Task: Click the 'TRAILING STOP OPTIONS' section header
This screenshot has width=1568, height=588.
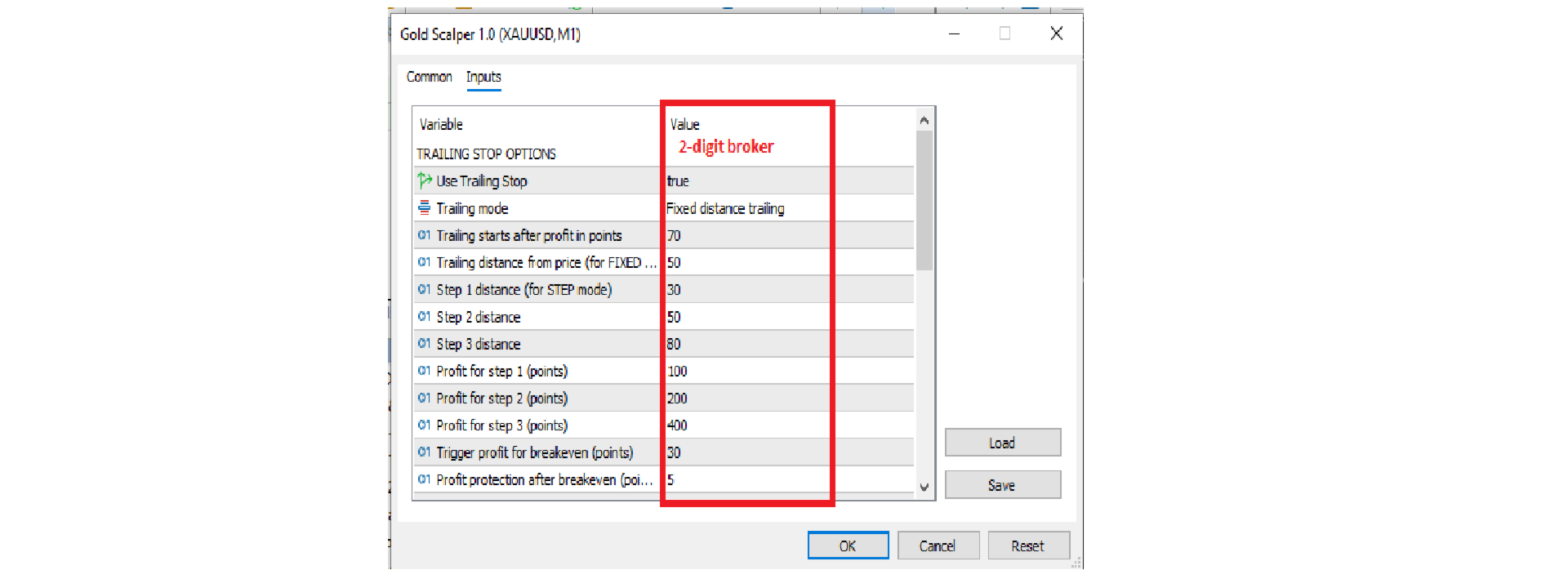Action: click(x=486, y=154)
